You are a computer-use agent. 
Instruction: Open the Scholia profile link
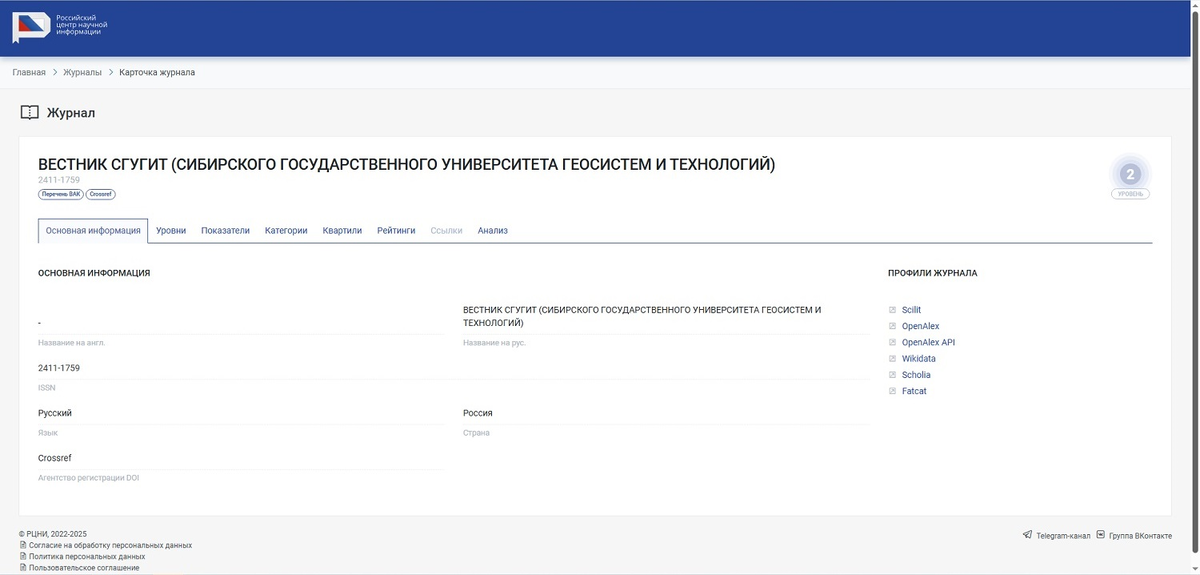[x=916, y=375]
